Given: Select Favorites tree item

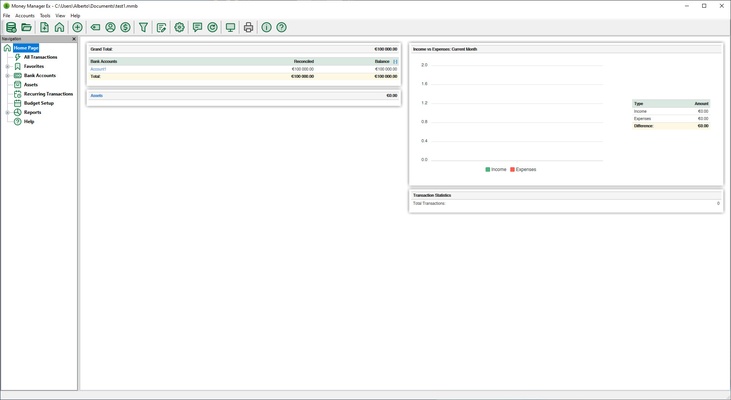Looking at the screenshot, I should point(34,66).
